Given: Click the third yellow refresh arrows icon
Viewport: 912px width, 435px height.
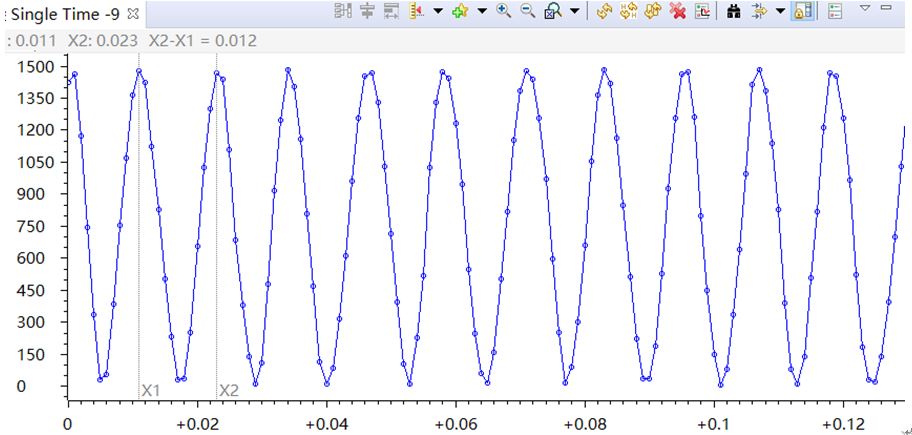Looking at the screenshot, I should 653,10.
